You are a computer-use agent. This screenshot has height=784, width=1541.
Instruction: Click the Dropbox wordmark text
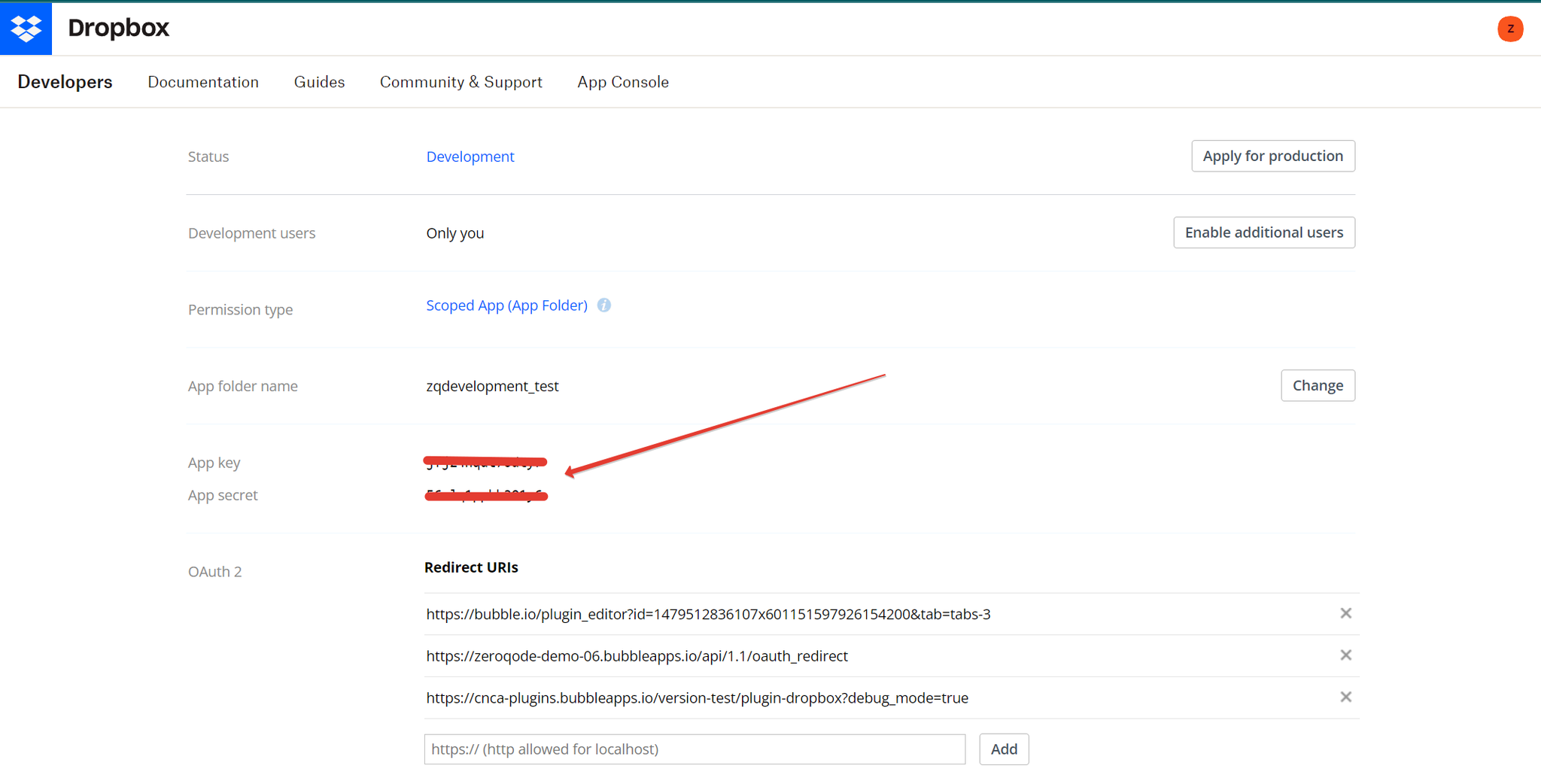[x=118, y=28]
